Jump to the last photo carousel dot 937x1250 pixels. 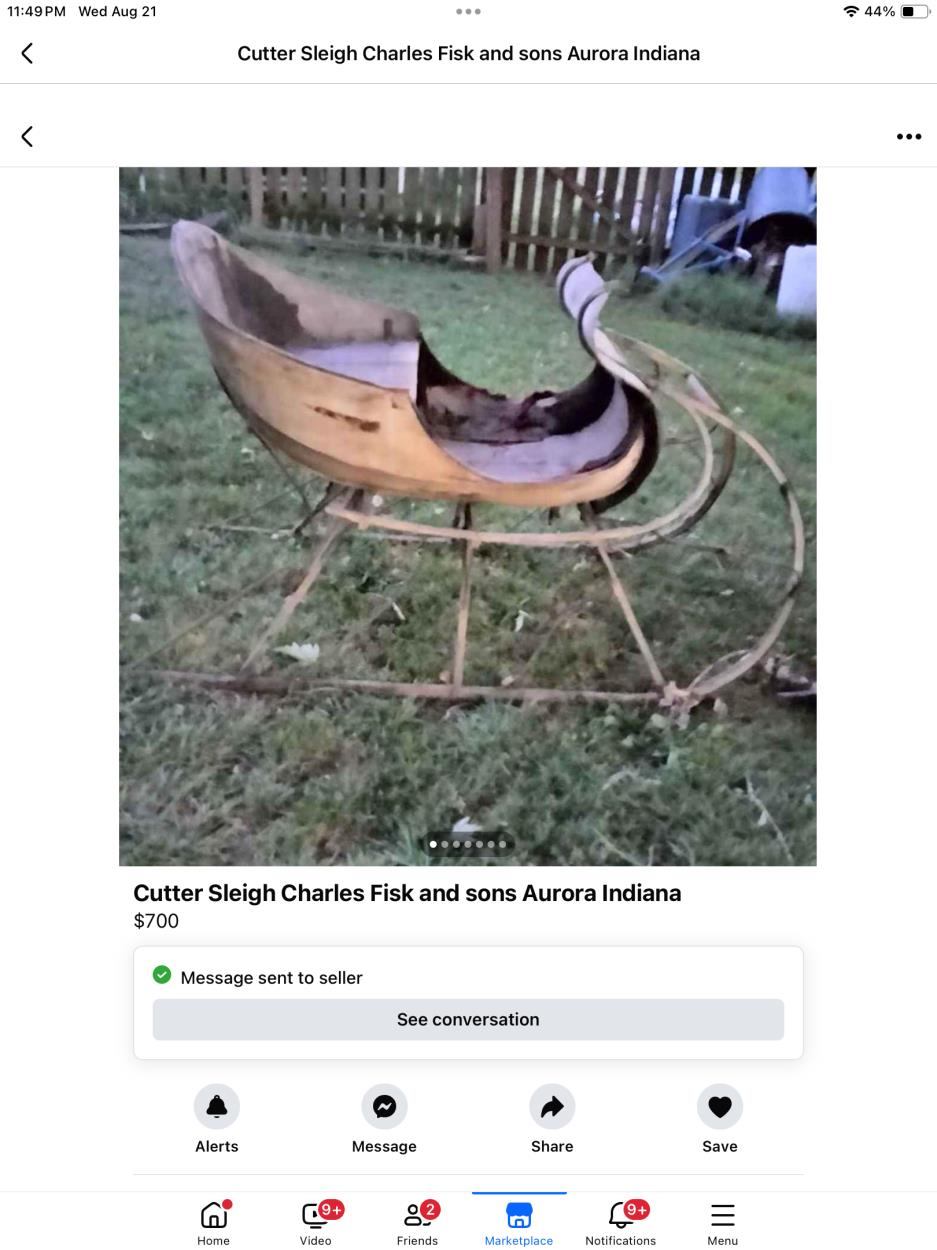pos(502,844)
